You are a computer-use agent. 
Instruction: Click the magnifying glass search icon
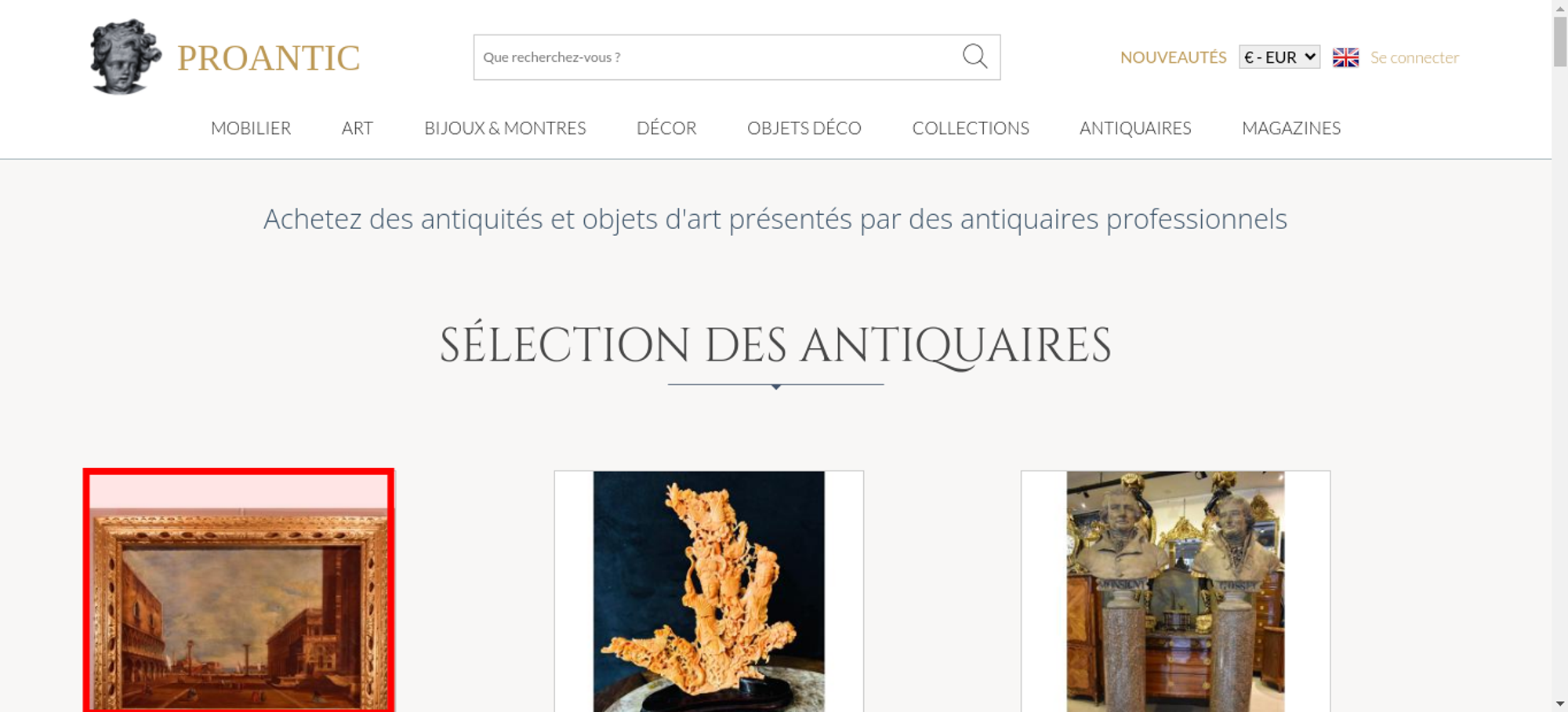click(975, 56)
